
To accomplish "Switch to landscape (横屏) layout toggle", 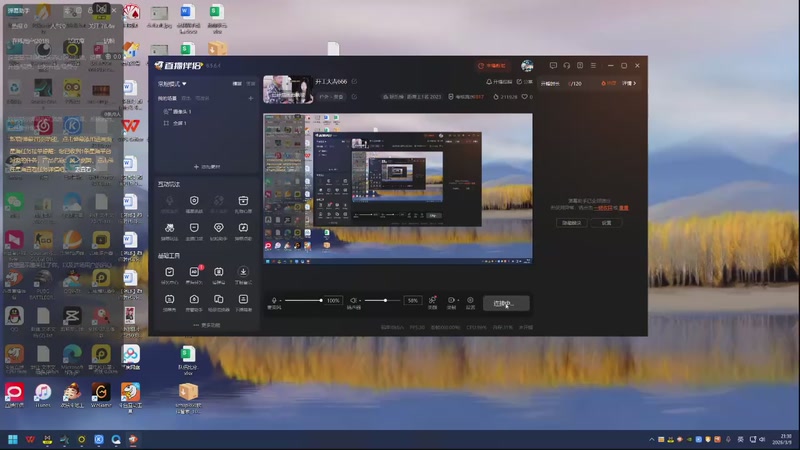I will point(237,84).
